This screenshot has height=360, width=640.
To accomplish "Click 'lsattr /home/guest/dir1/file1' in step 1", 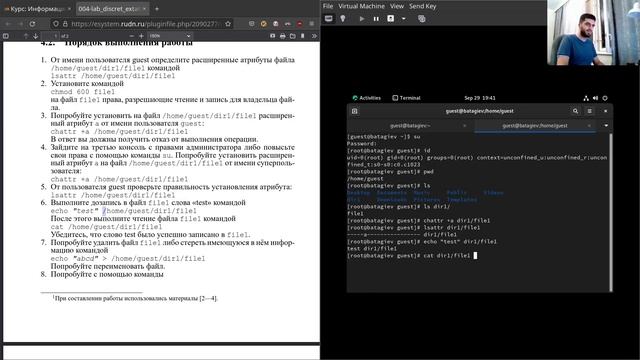I will coord(113,76).
